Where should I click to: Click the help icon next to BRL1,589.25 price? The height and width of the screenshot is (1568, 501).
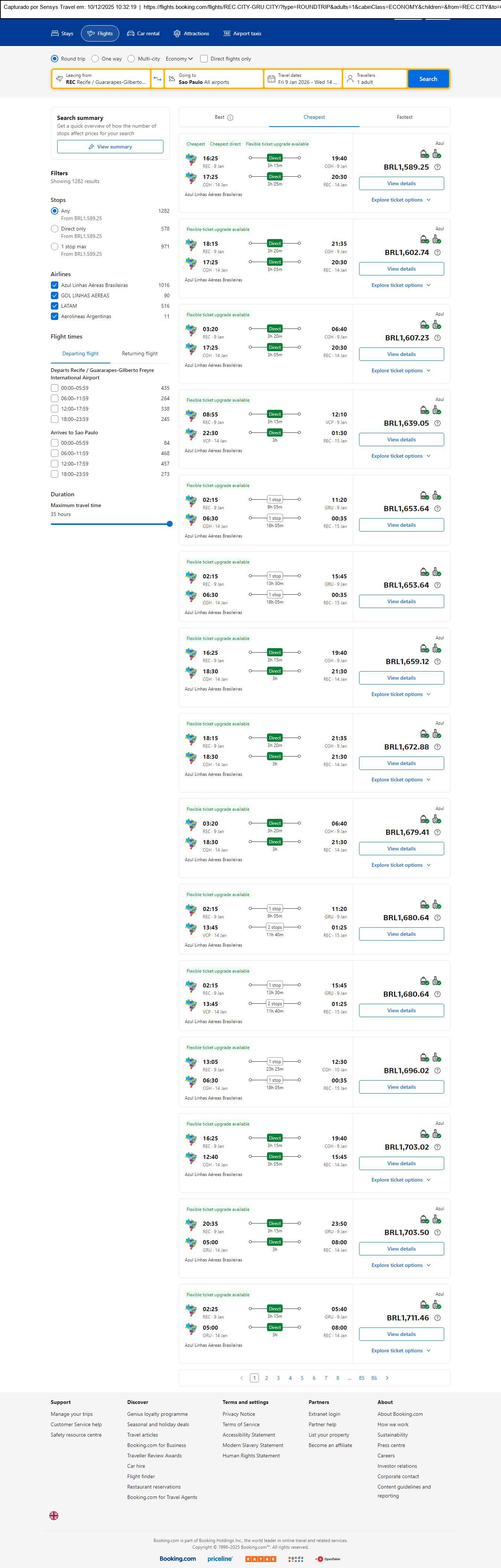coord(437,167)
